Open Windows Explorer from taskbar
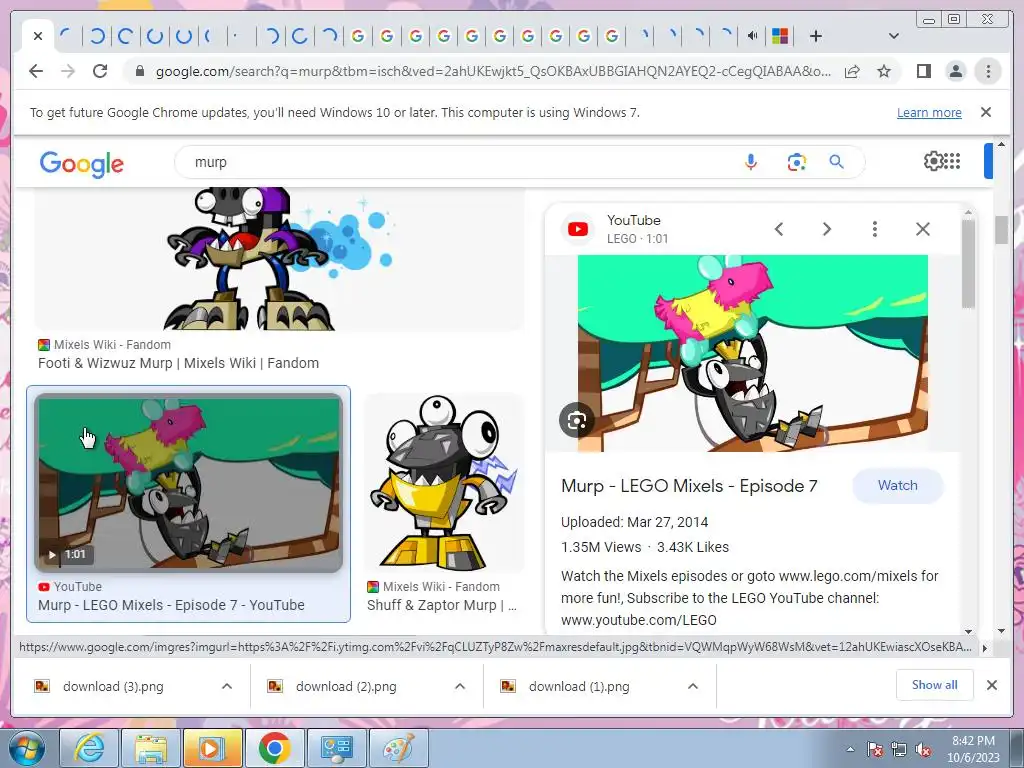This screenshot has width=1024, height=768. (150, 748)
